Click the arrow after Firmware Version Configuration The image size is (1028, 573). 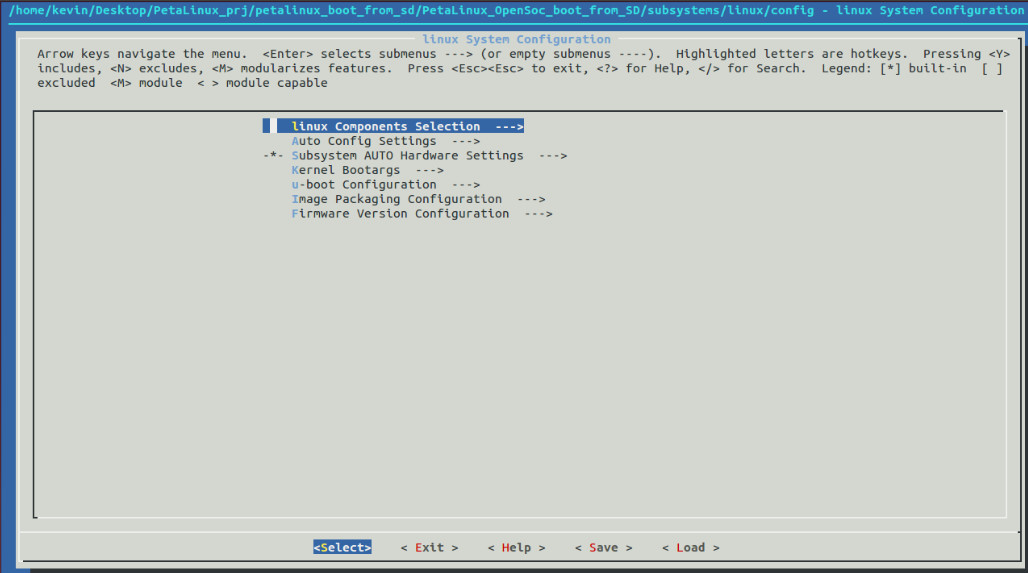[x=538, y=213]
